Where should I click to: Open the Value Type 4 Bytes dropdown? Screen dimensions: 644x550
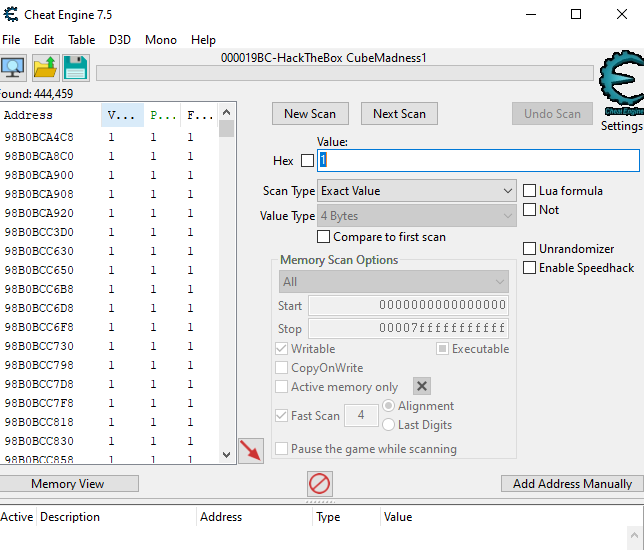(x=416, y=216)
